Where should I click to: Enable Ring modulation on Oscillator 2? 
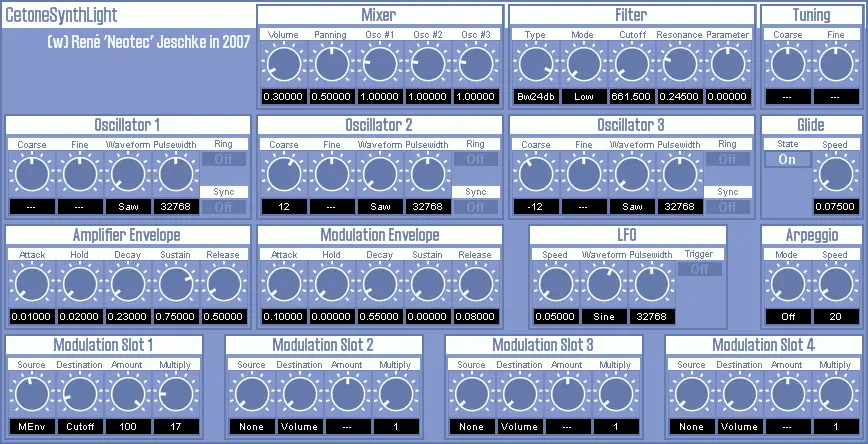pyautogui.click(x=476, y=159)
